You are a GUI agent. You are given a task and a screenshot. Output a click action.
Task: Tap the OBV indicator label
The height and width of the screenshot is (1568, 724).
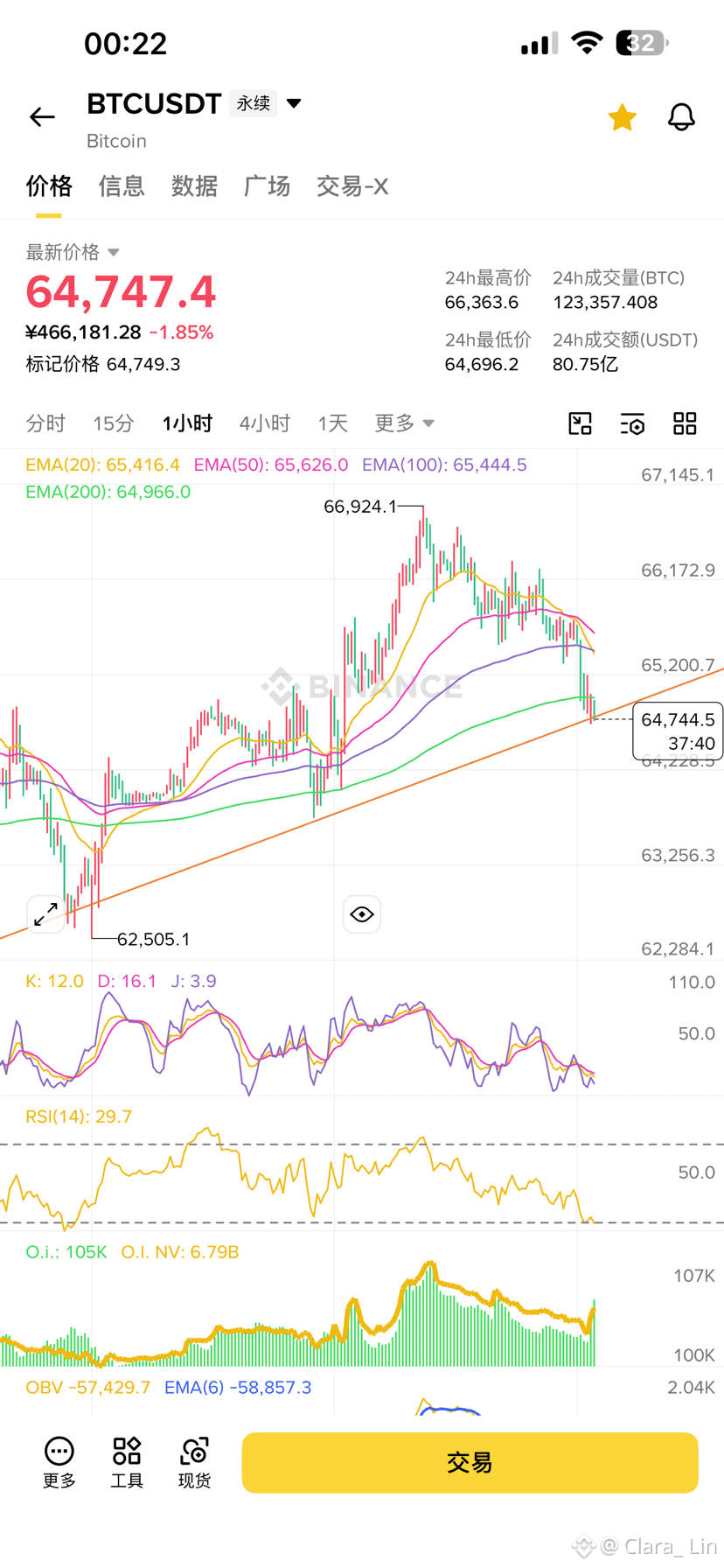coord(88,1388)
